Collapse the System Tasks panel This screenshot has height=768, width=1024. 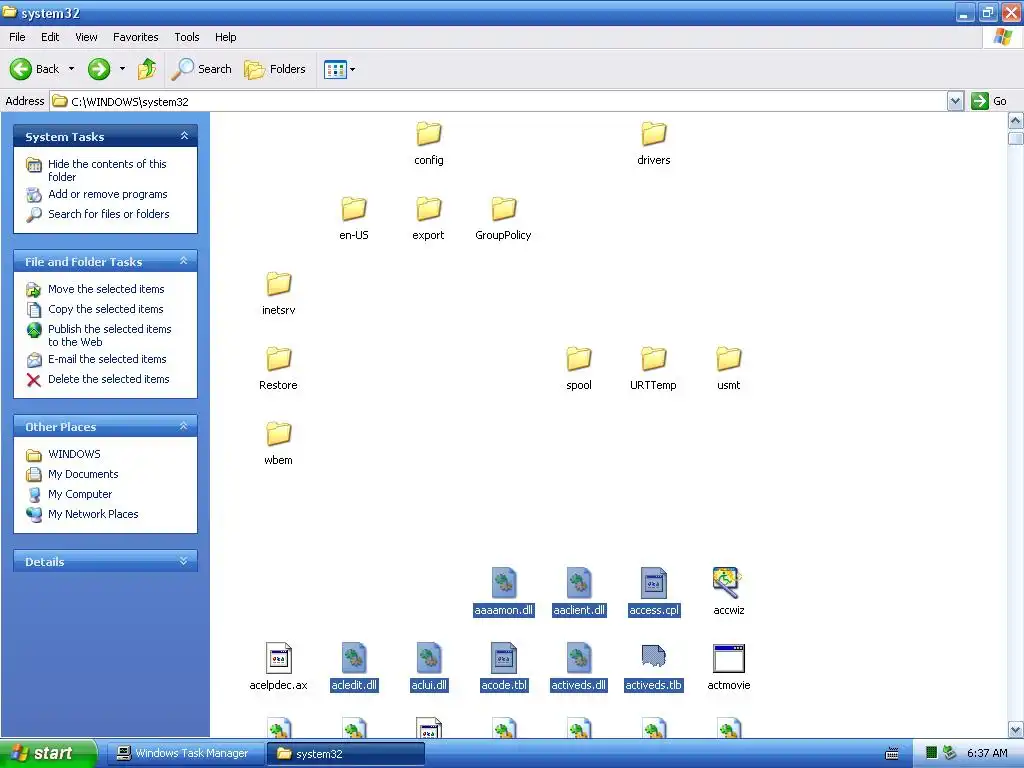click(x=184, y=136)
